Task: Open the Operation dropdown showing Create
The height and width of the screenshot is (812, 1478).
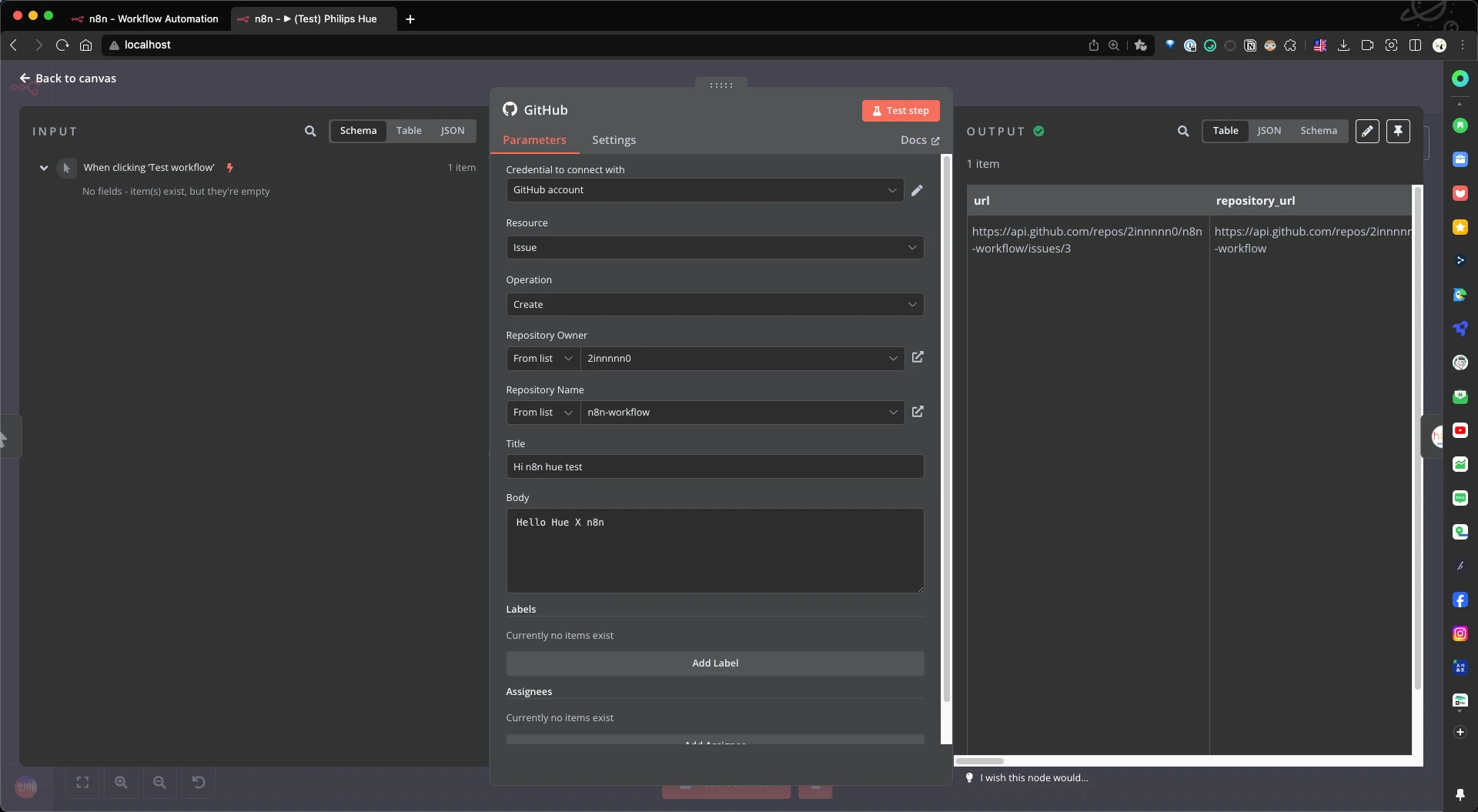Action: (715, 304)
